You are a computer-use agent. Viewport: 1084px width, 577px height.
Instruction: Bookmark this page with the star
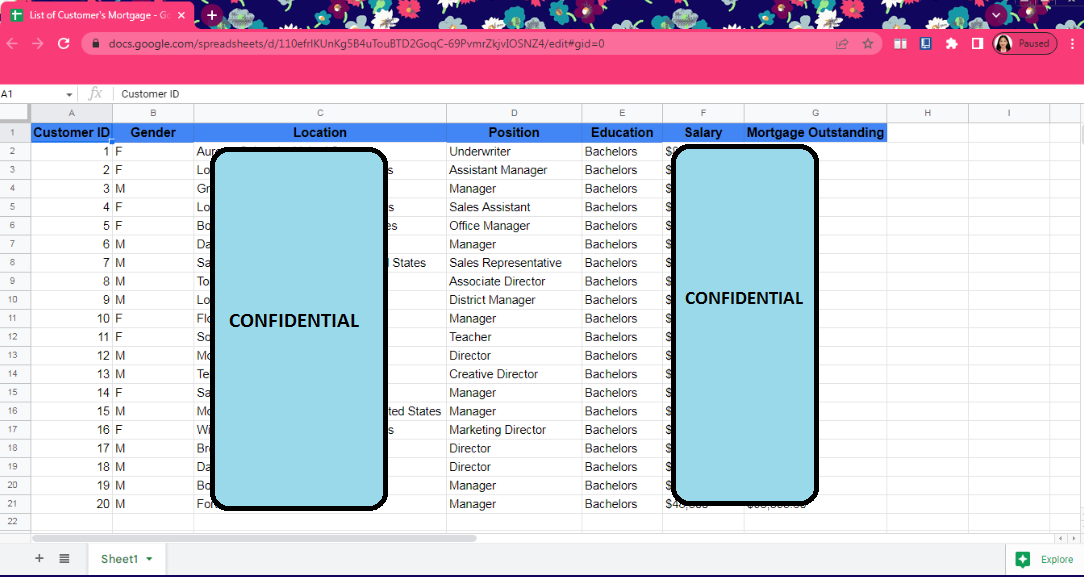[x=868, y=44]
